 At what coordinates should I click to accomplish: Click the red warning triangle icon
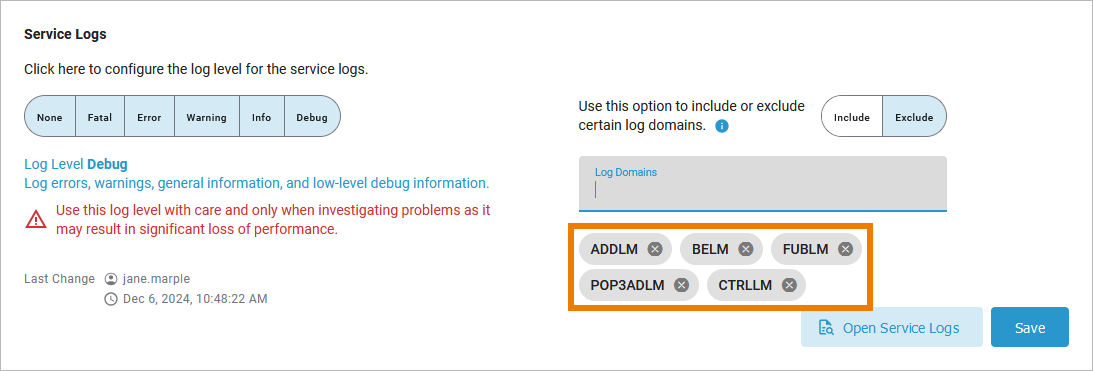[36, 219]
